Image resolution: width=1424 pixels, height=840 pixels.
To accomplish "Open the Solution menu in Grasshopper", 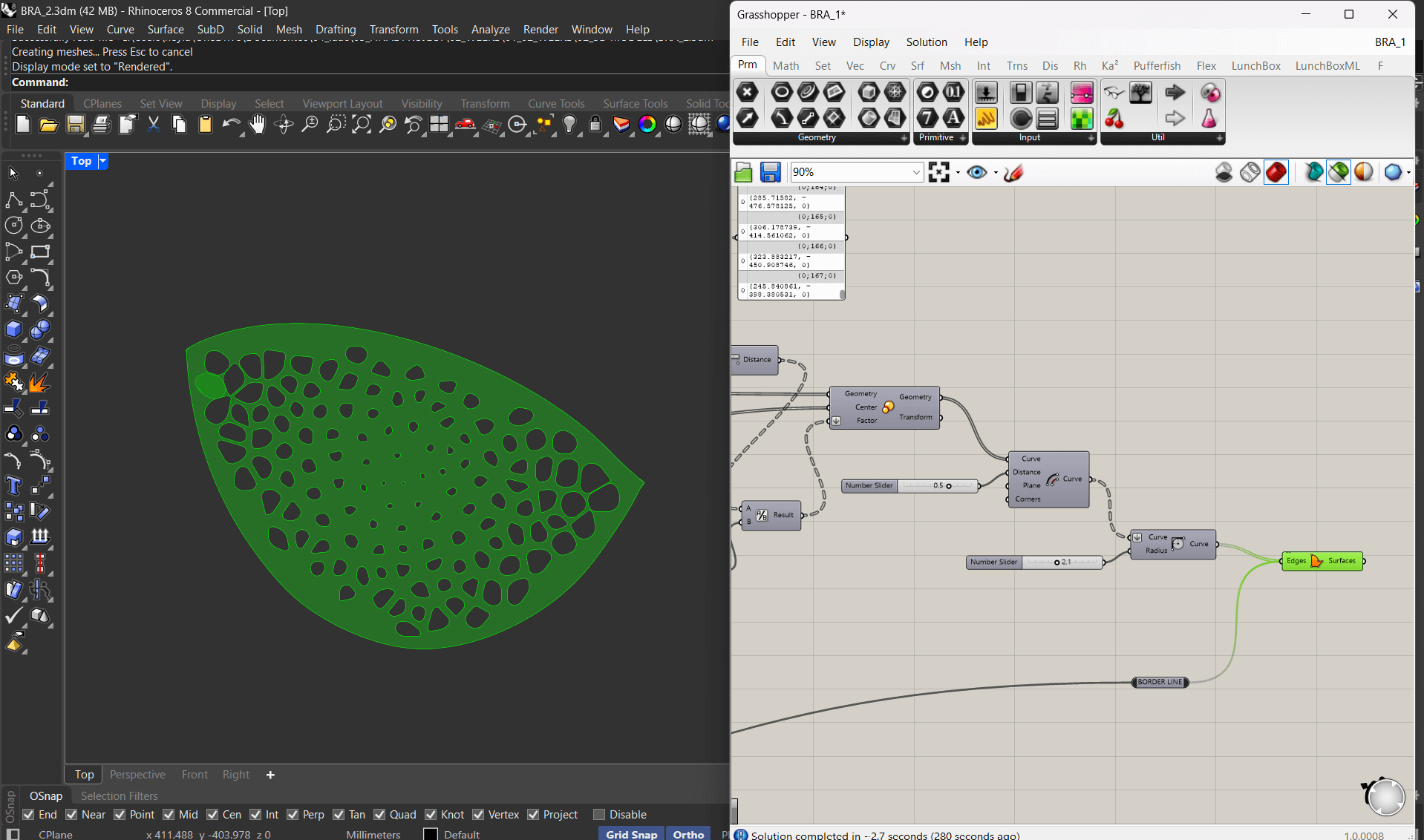I will click(926, 42).
